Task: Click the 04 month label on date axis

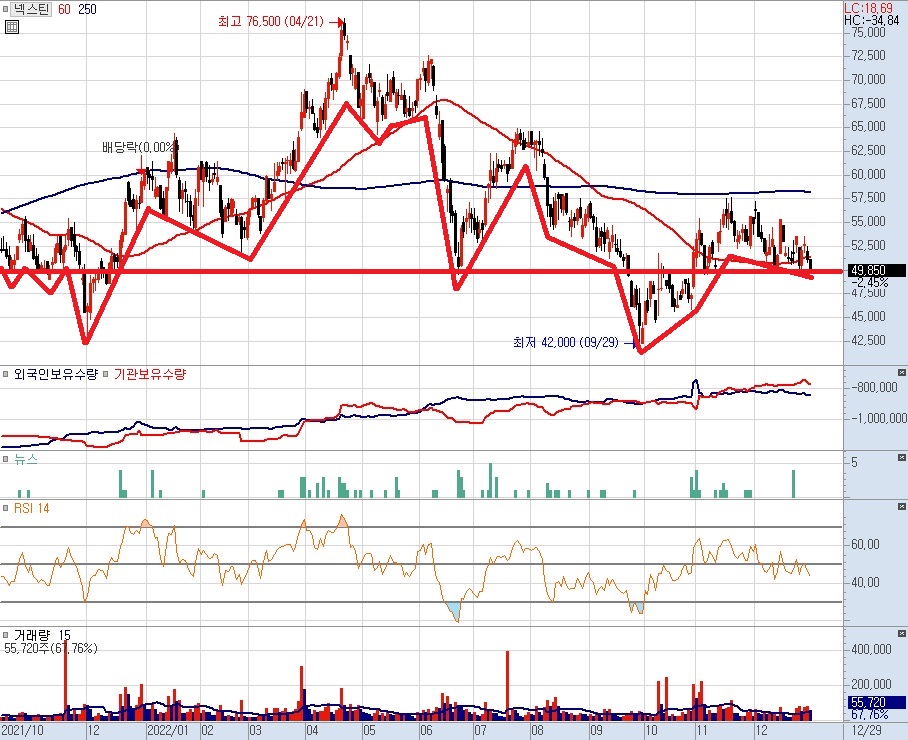Action: [312, 730]
